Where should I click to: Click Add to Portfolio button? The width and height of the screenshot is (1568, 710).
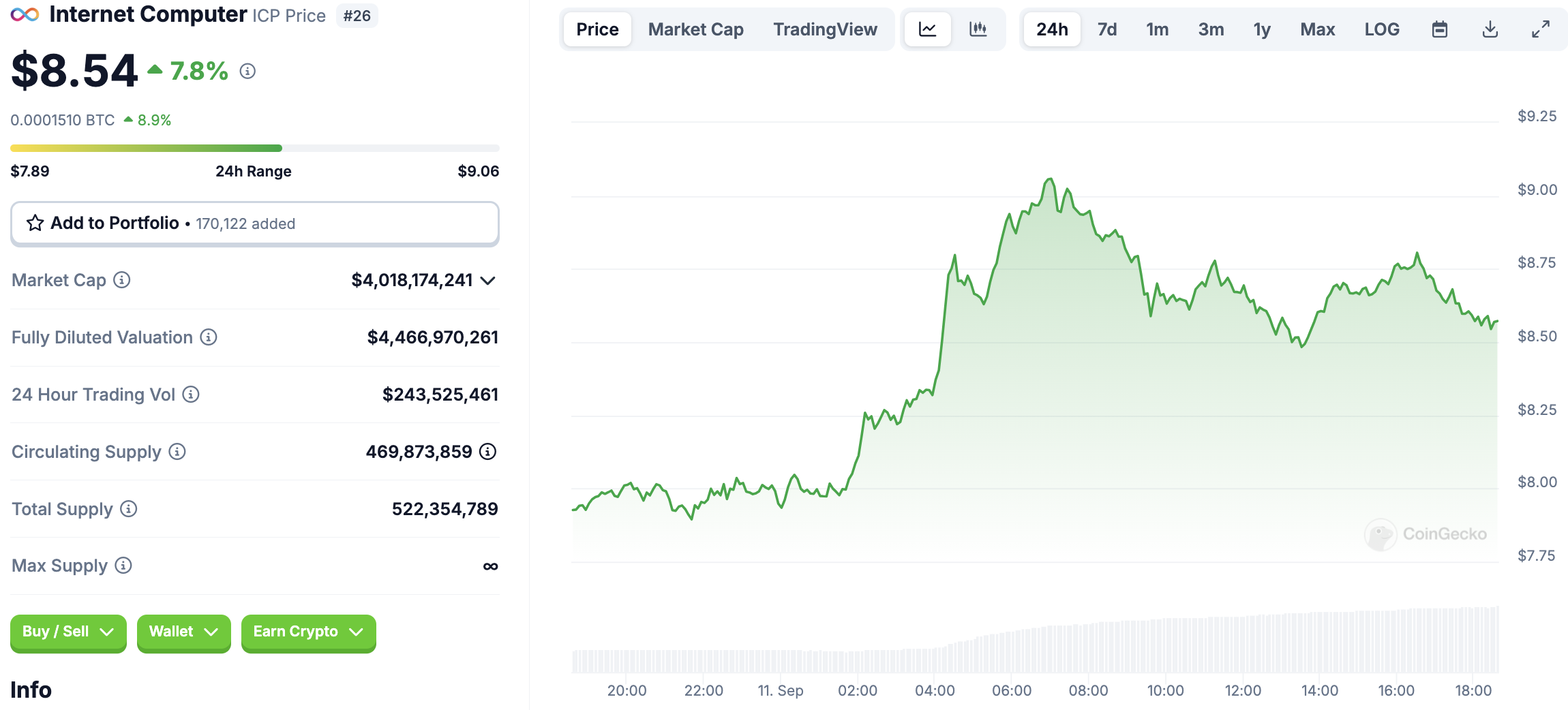tap(254, 223)
